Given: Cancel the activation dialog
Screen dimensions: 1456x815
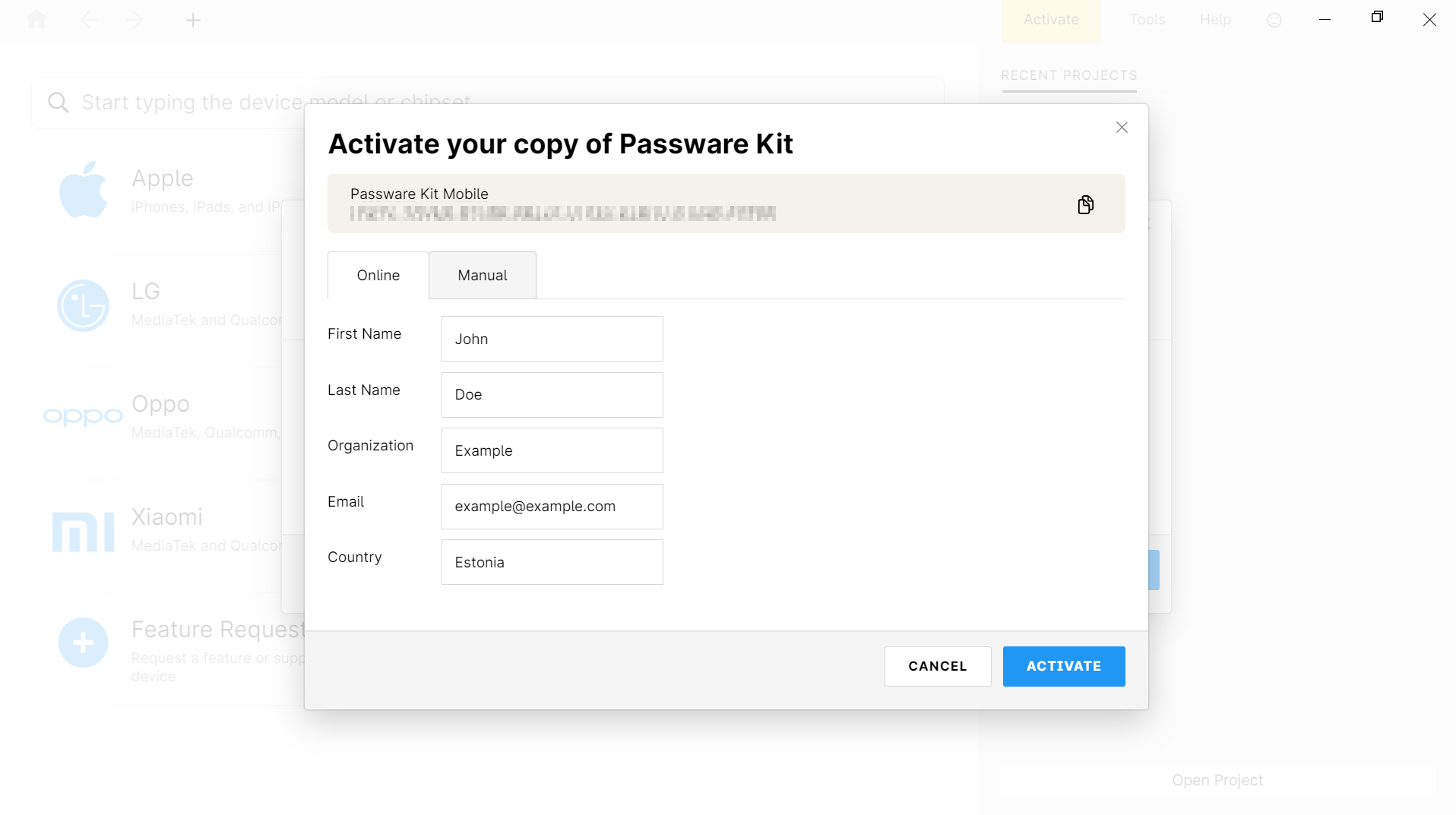Looking at the screenshot, I should point(937,666).
